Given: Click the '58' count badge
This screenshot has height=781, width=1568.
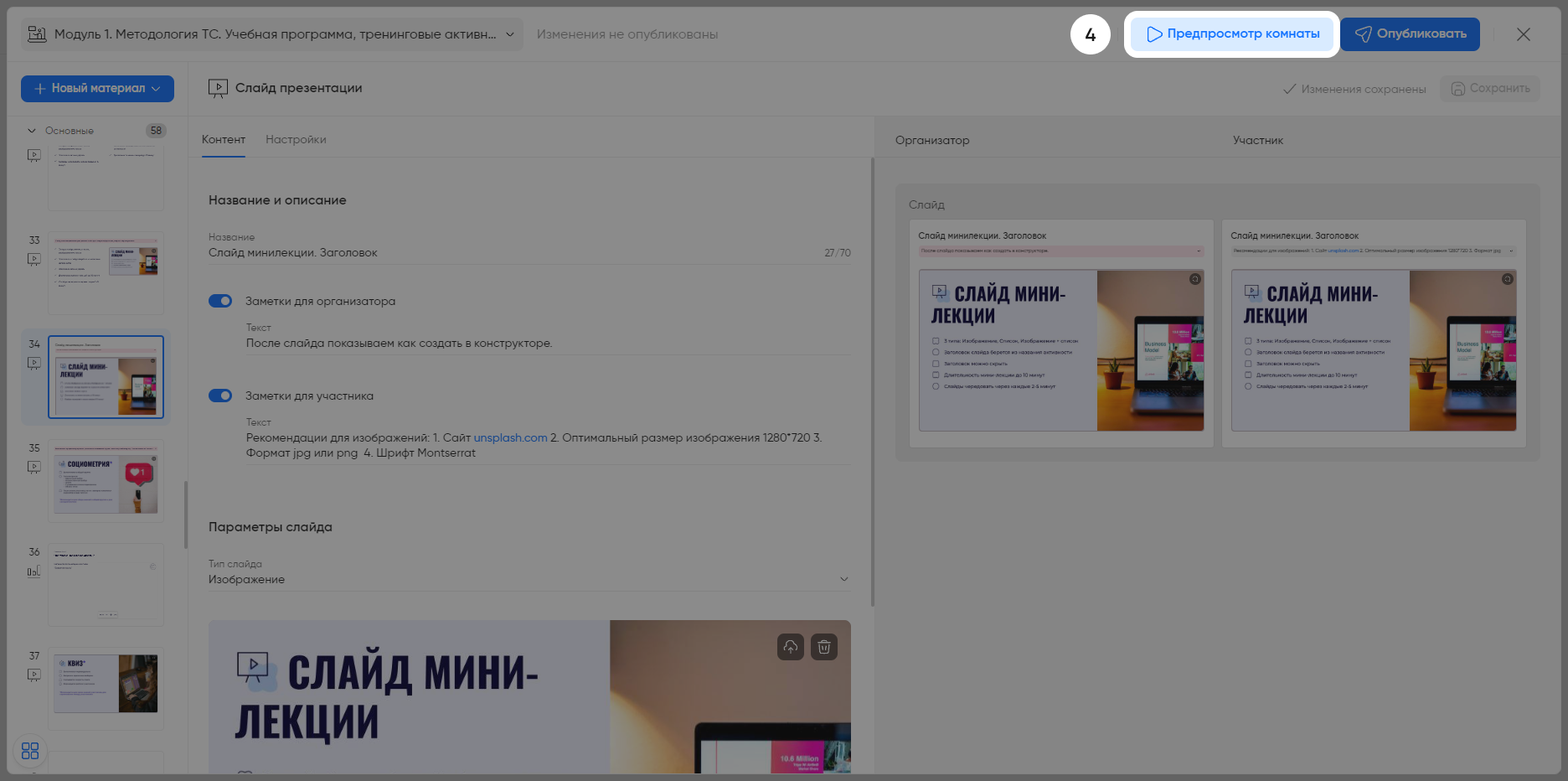Looking at the screenshot, I should click(156, 131).
